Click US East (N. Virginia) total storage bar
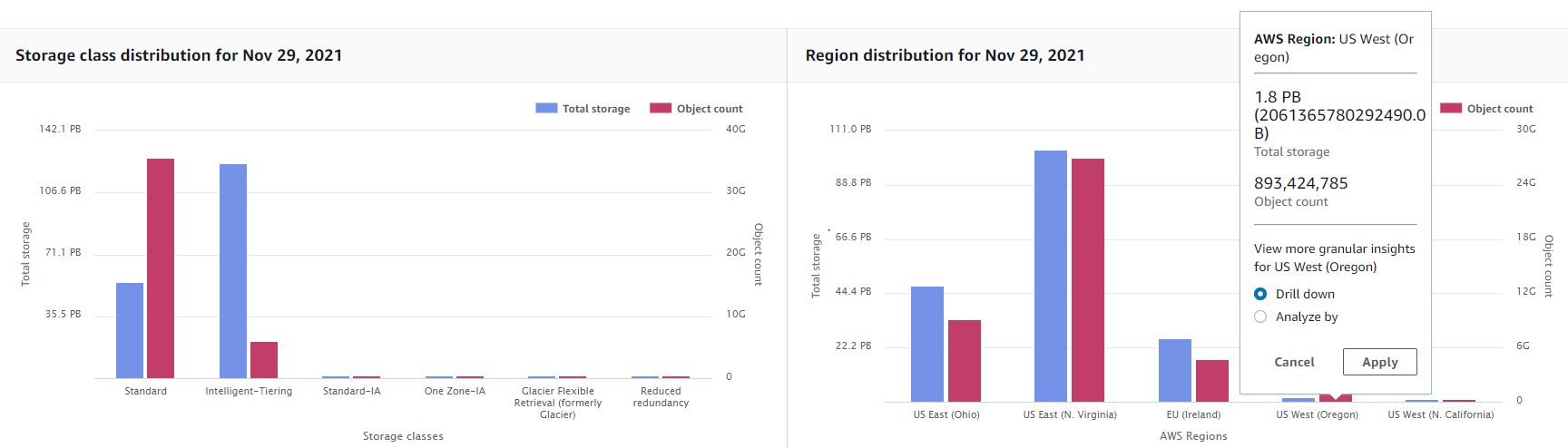The image size is (1568, 448). pyautogui.click(x=1051, y=276)
